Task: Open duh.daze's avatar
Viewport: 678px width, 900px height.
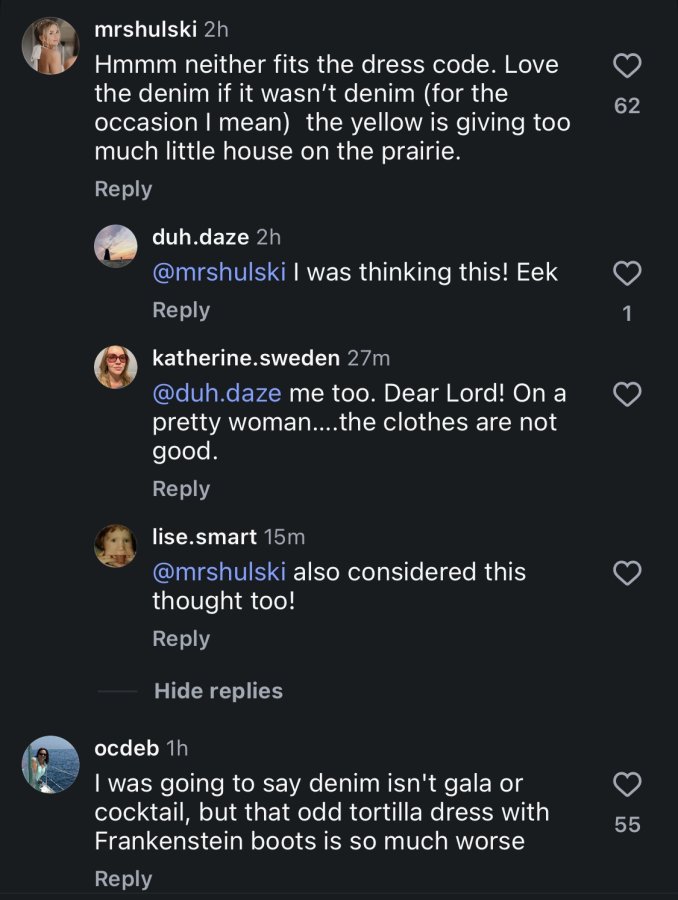Action: pyautogui.click(x=115, y=246)
